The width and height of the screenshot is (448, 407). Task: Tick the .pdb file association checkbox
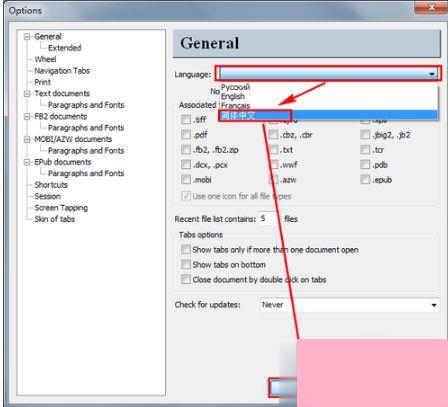pyautogui.click(x=365, y=165)
